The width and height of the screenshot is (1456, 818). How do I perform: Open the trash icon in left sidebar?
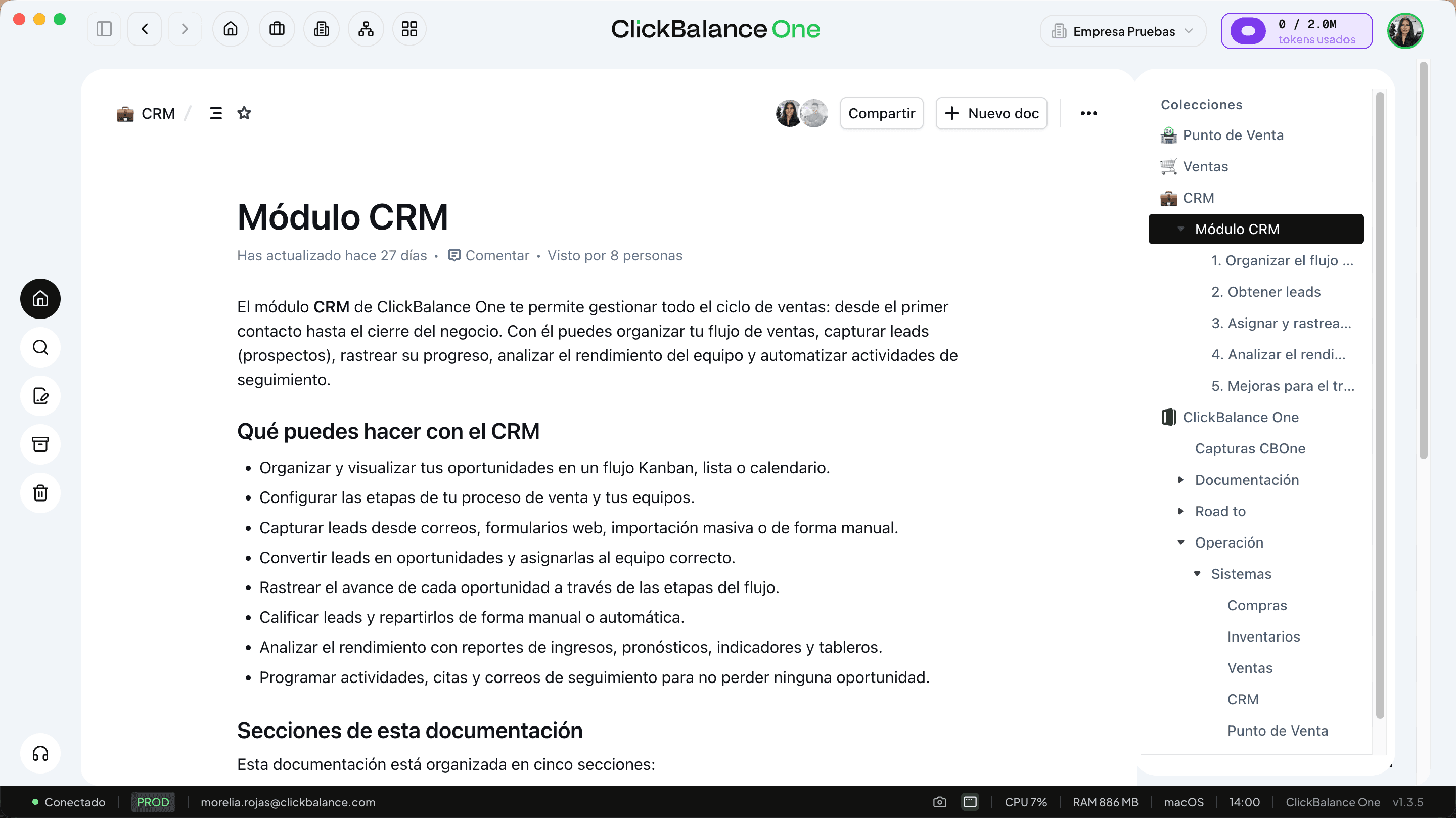[x=40, y=493]
